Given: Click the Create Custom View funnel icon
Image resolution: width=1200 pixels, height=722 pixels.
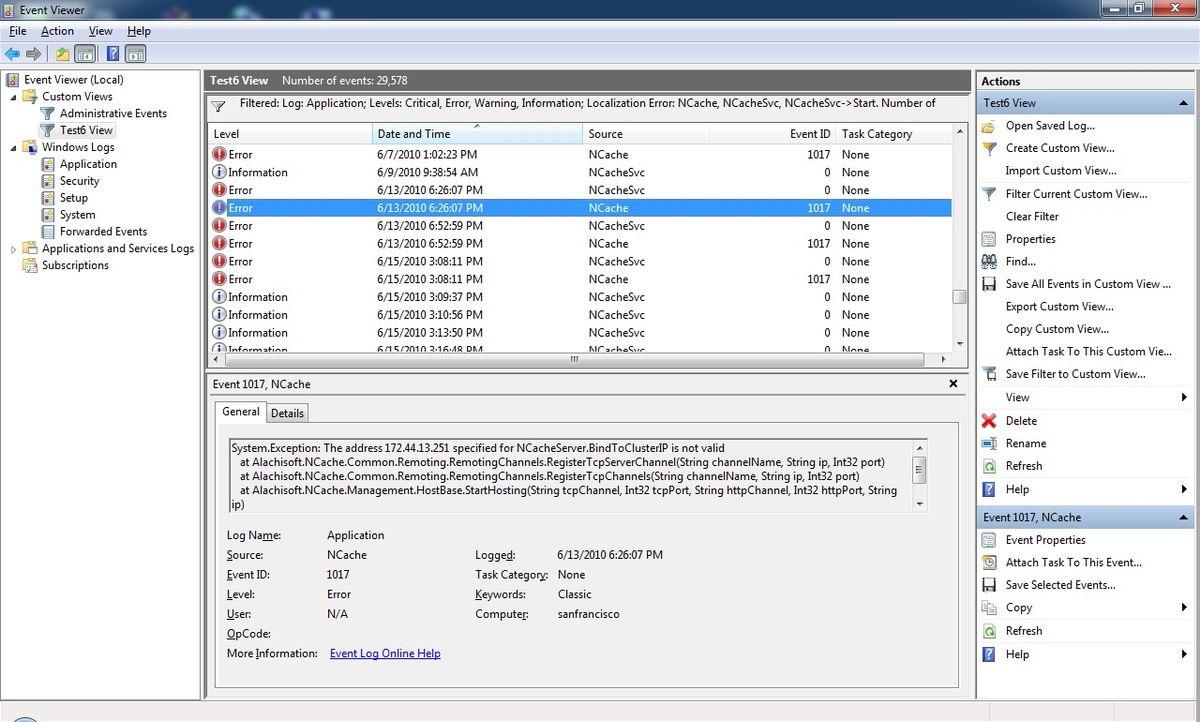Looking at the screenshot, I should point(988,148).
